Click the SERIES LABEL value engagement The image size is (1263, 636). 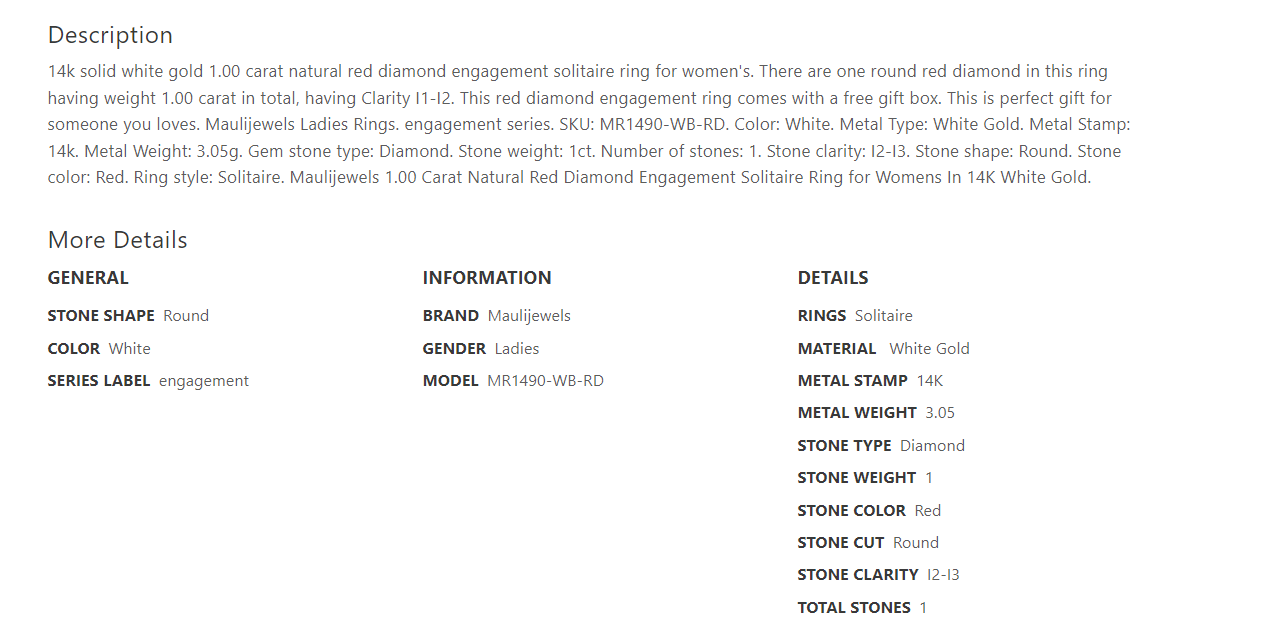click(204, 381)
